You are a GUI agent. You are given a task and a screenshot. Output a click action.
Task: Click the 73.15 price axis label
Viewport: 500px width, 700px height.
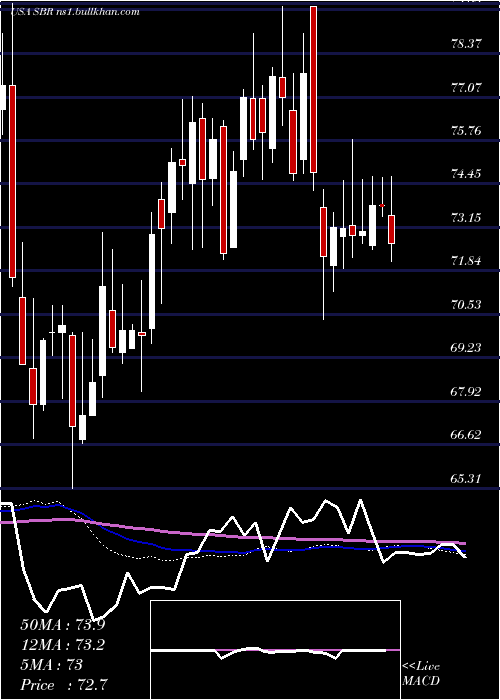467,218
